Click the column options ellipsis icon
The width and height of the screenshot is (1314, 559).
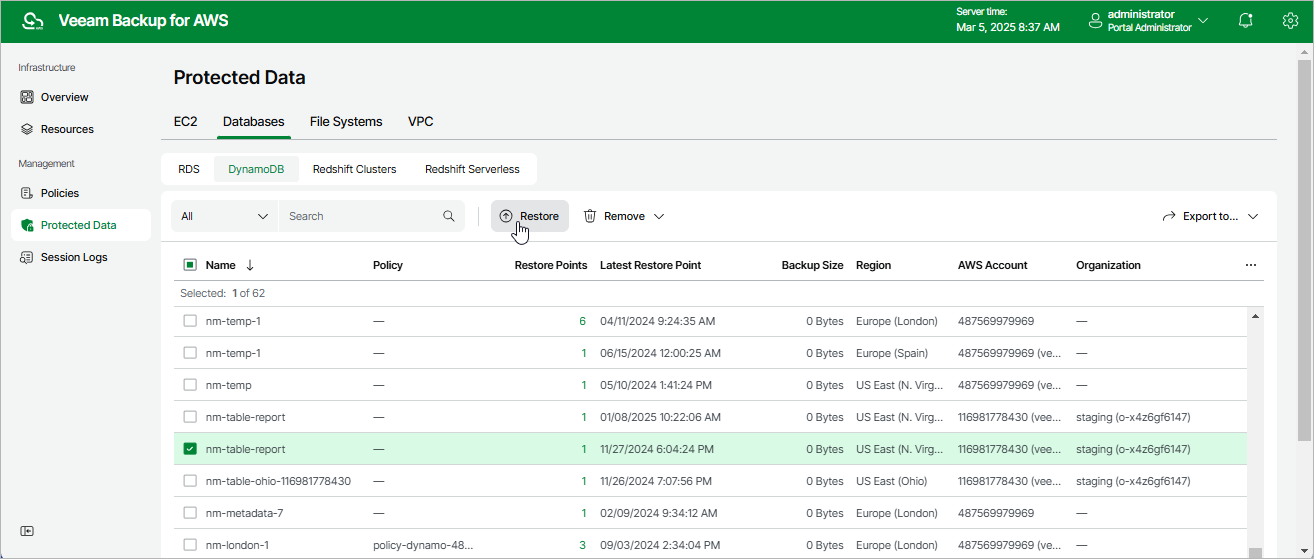click(1251, 265)
